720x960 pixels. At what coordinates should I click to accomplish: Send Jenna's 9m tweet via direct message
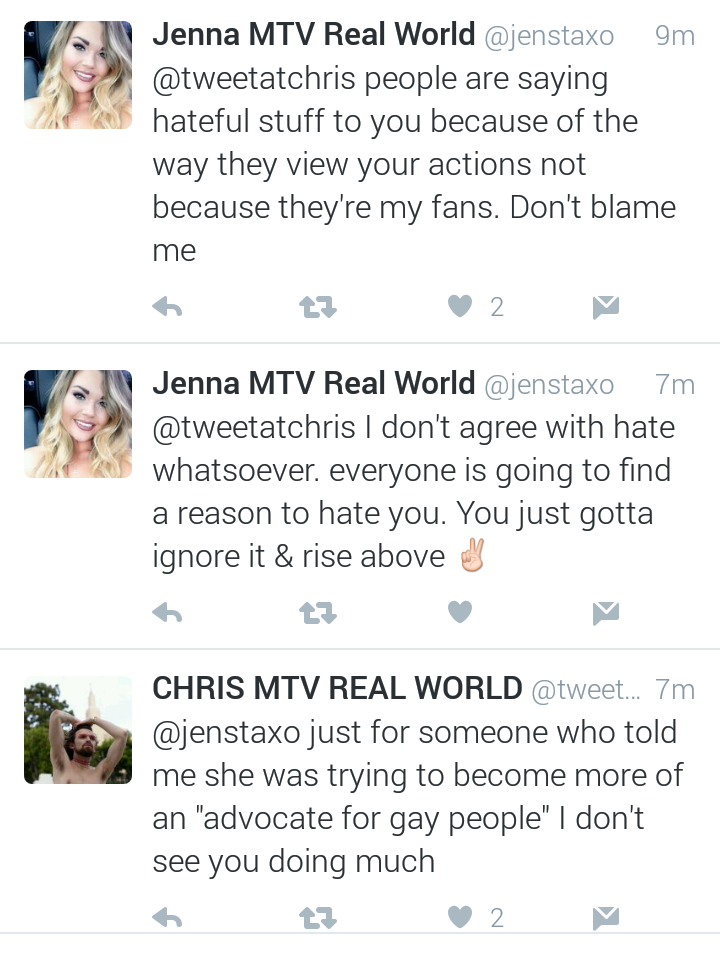pos(606,307)
